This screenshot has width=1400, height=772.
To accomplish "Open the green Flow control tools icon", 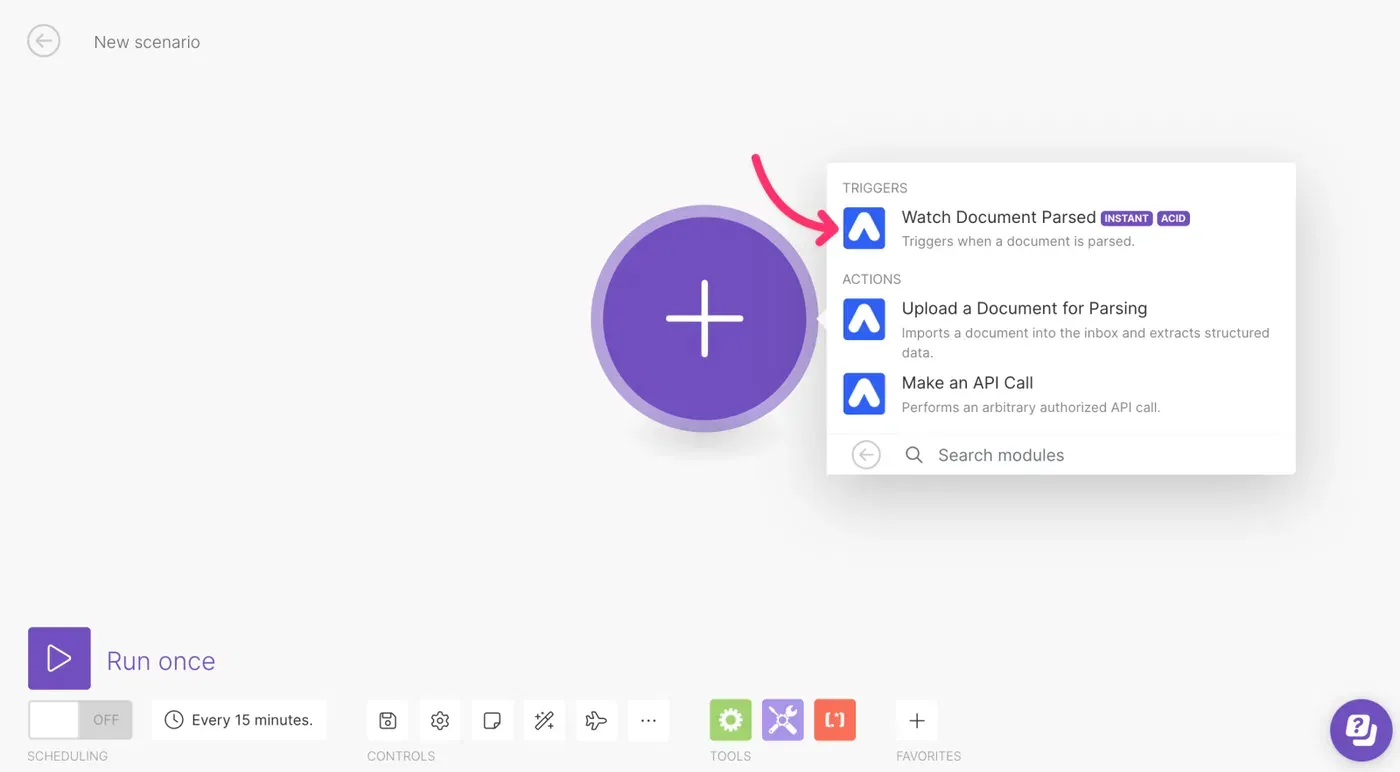I will coord(730,720).
